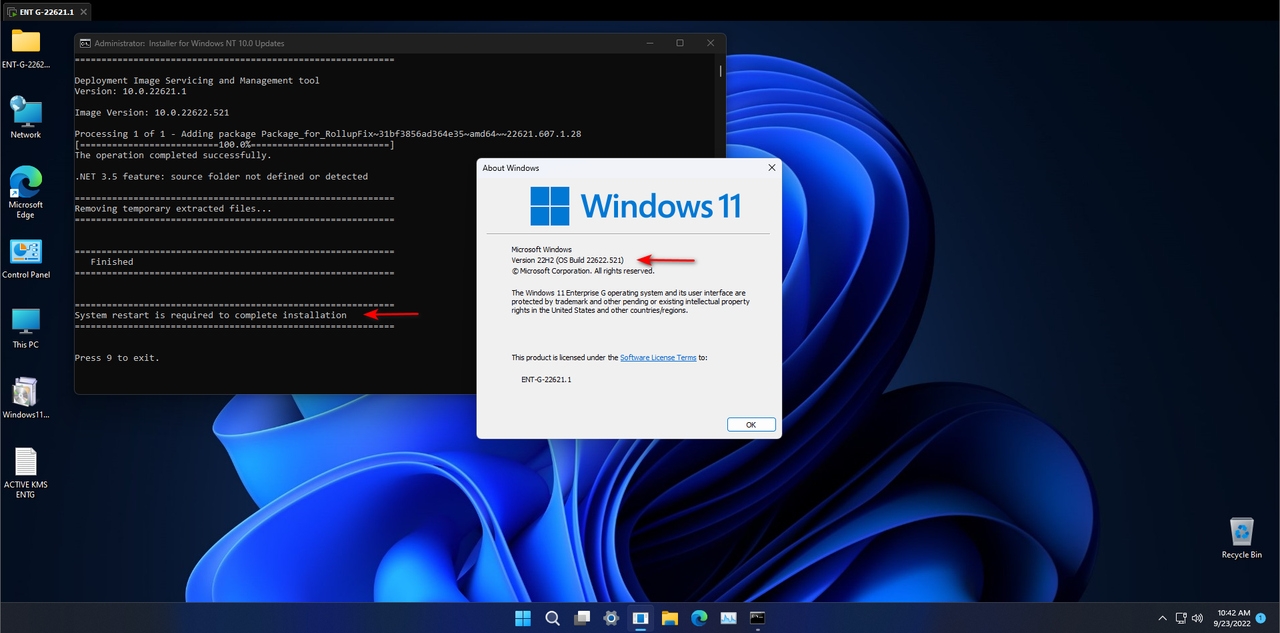1280x633 pixels.
Task: Click the 'Processing 1 of 1' package line
Action: tap(328, 134)
